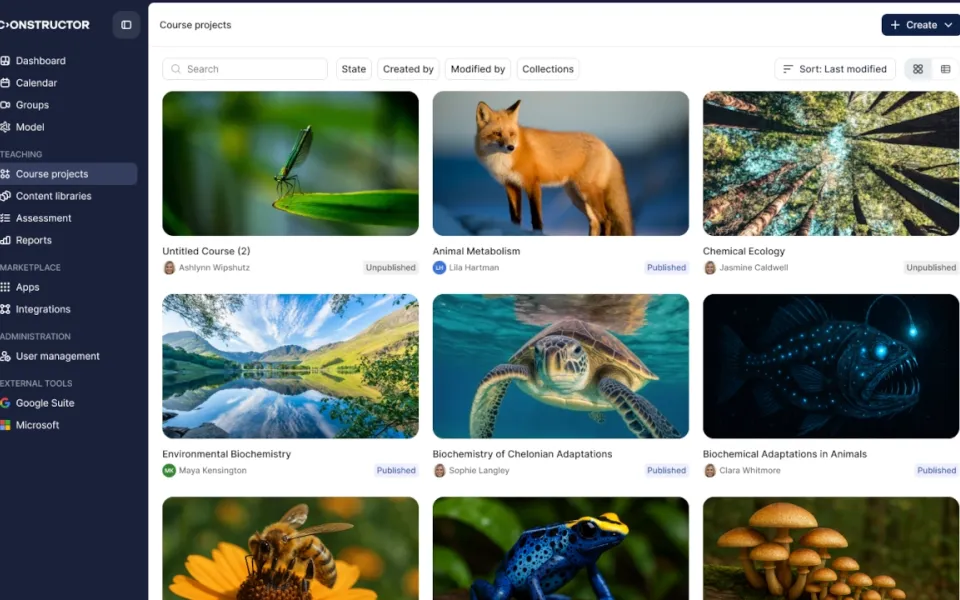Open the State filter dropdown
The width and height of the screenshot is (960, 600).
(x=354, y=69)
